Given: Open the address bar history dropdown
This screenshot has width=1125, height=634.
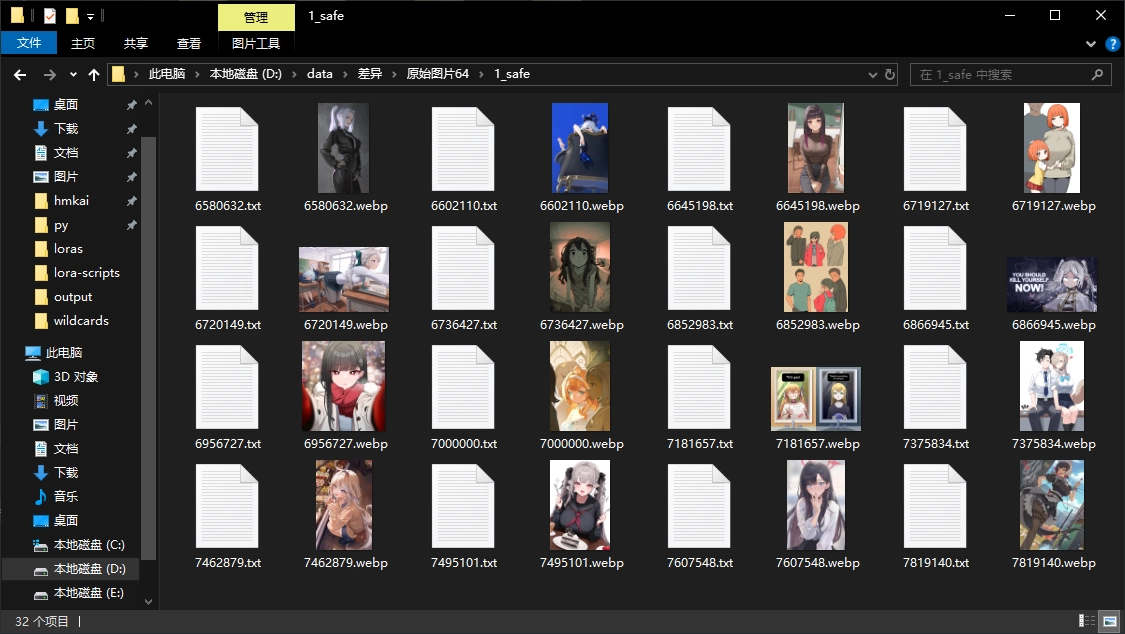Looking at the screenshot, I should click(x=871, y=74).
